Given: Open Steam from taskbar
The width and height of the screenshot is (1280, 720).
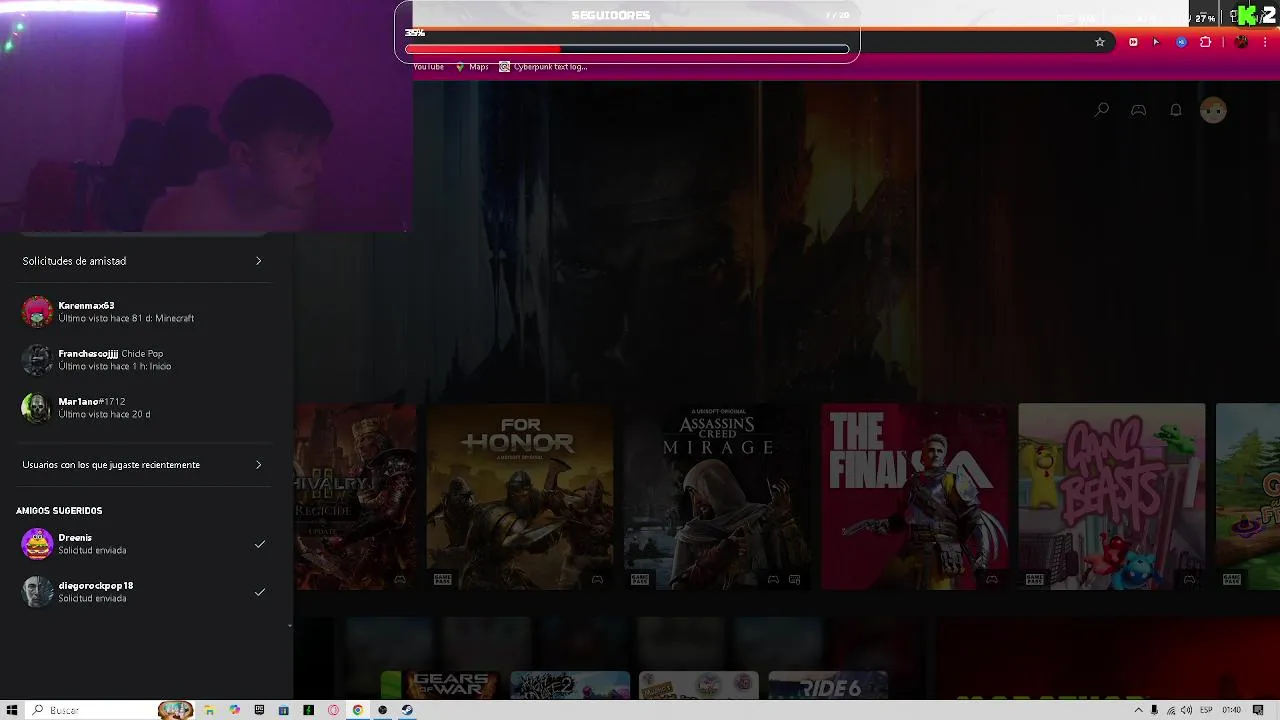Looking at the screenshot, I should click(x=407, y=710).
